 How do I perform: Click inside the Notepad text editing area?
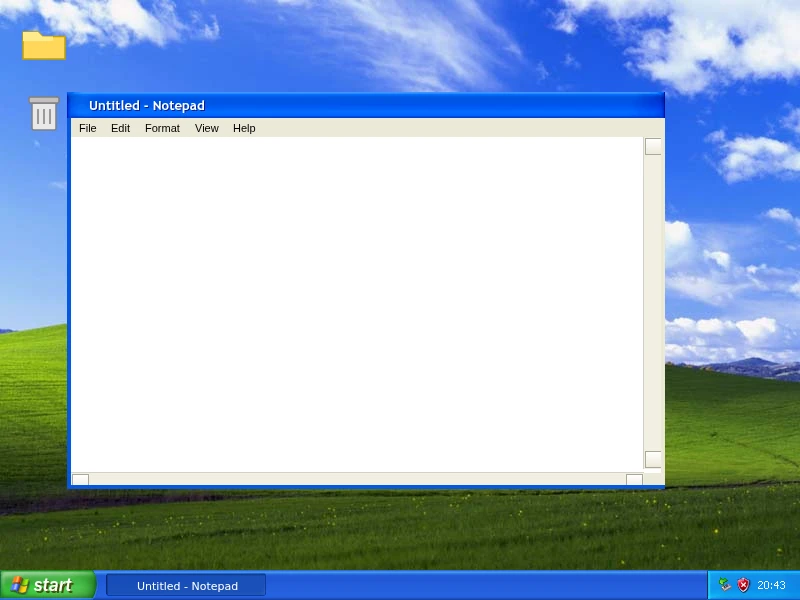coord(357,305)
